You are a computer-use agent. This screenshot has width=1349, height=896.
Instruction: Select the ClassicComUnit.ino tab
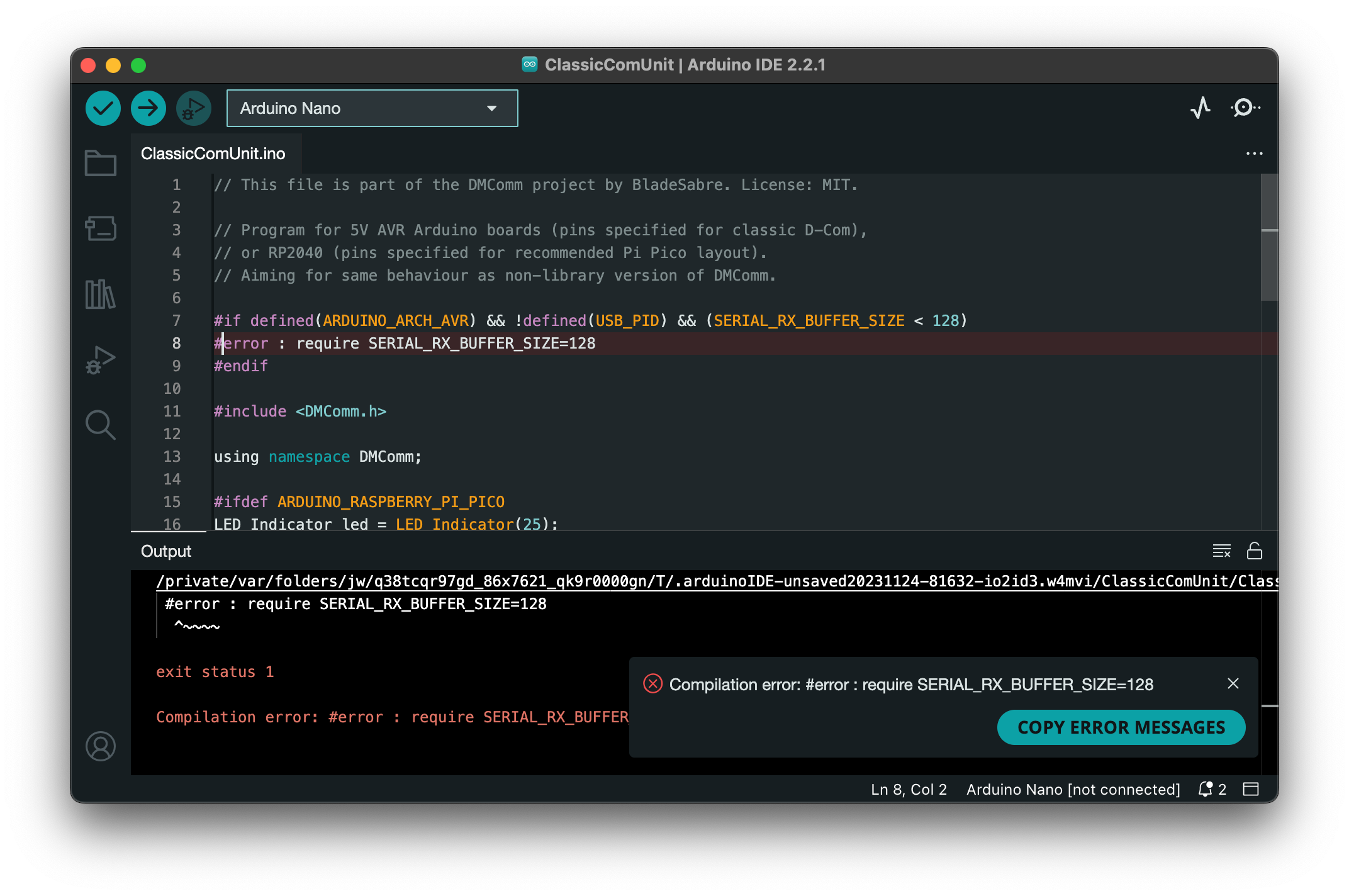pyautogui.click(x=213, y=154)
